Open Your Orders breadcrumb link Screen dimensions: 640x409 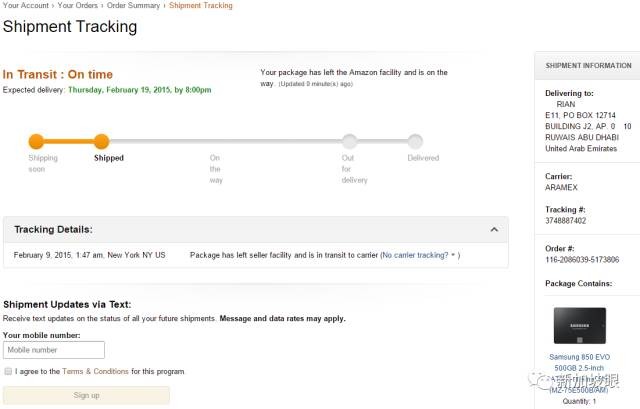78,6
